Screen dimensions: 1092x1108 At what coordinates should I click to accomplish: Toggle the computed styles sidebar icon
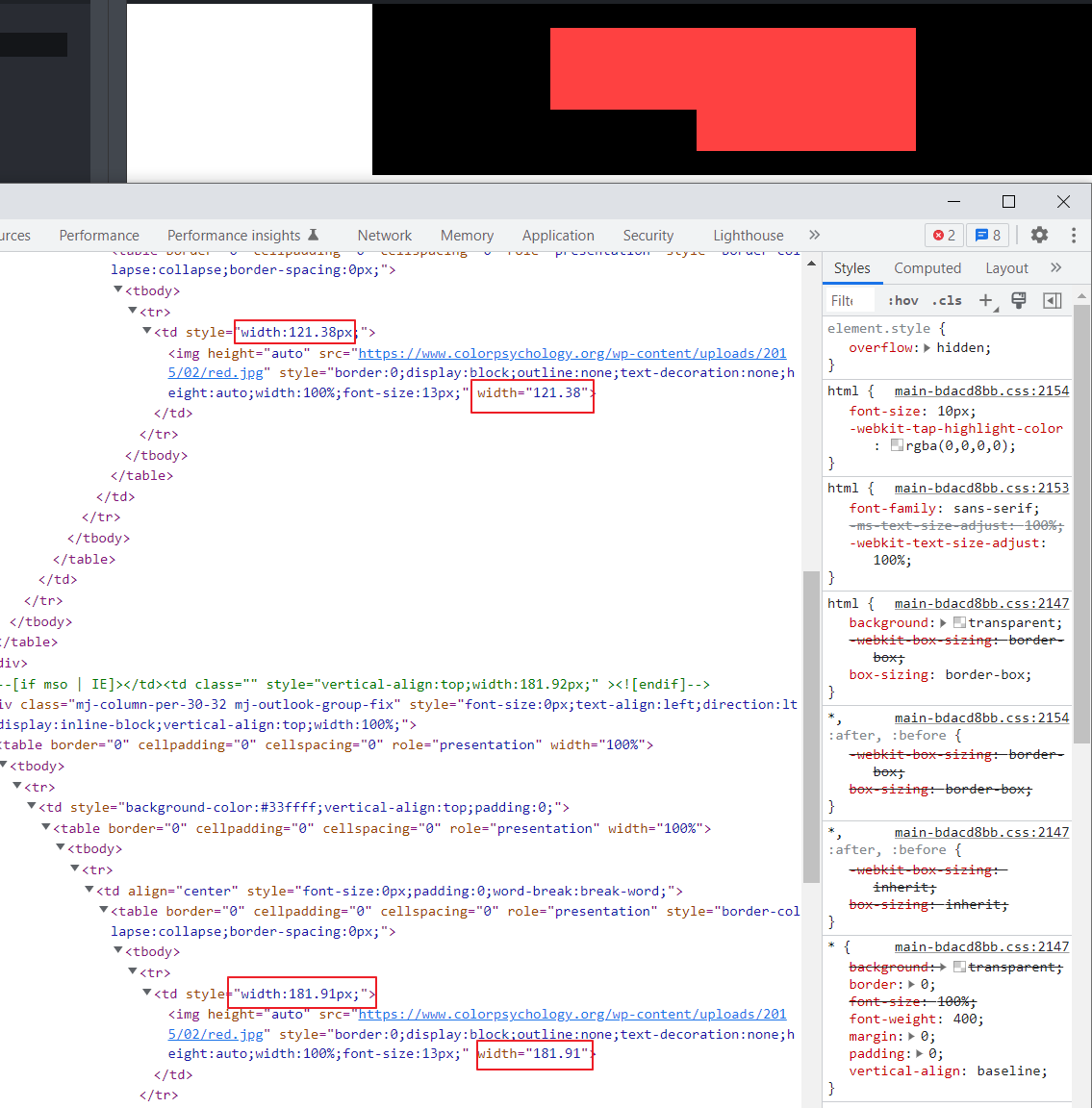[1052, 300]
